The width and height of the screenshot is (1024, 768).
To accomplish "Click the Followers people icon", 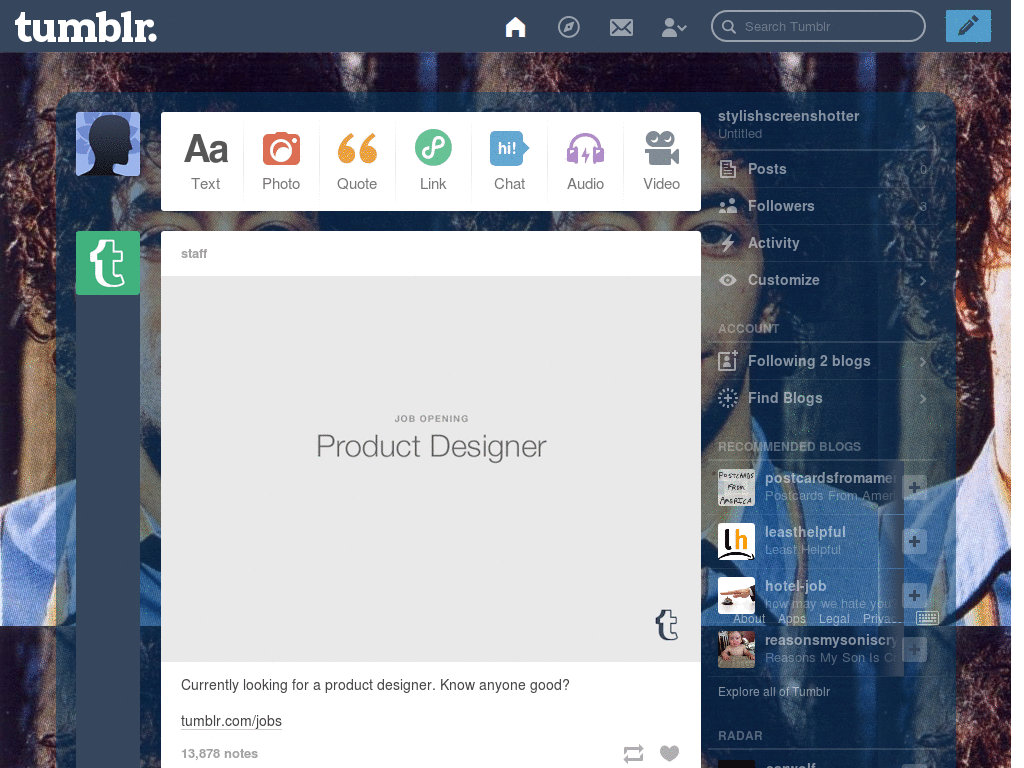I will pyautogui.click(x=728, y=206).
